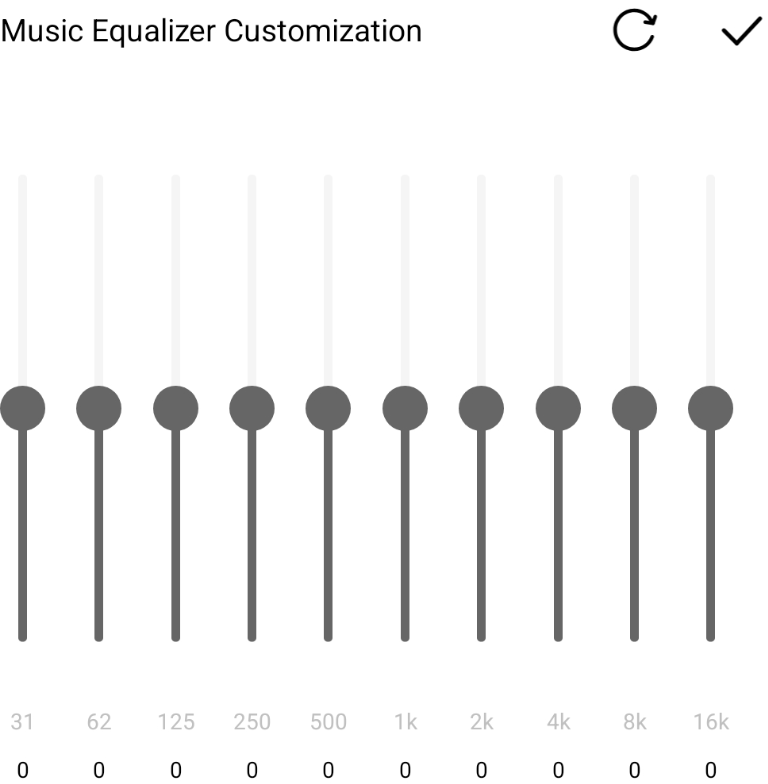Click the gain value under 8k
Image resolution: width=768 pixels, height=784 pixels.
[634, 770]
